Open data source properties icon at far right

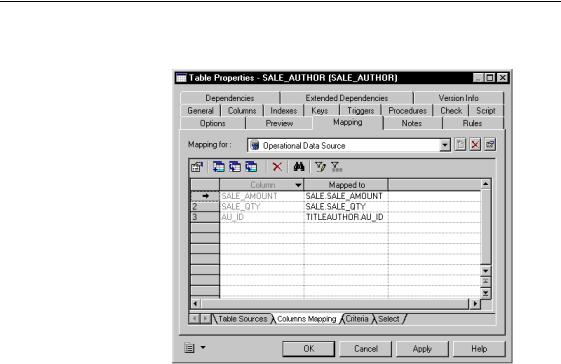coord(490,145)
